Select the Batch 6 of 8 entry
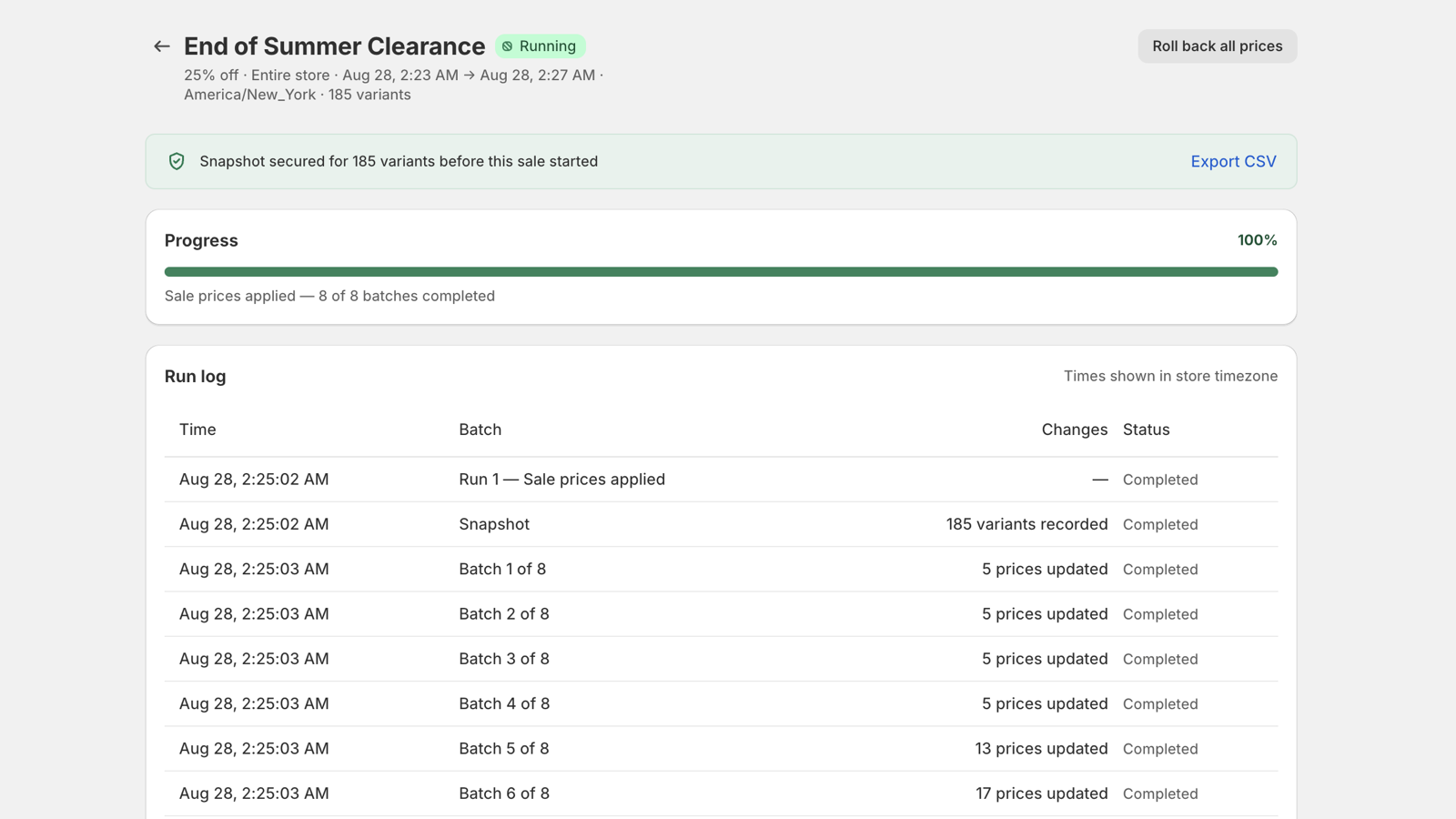 pyautogui.click(x=721, y=794)
